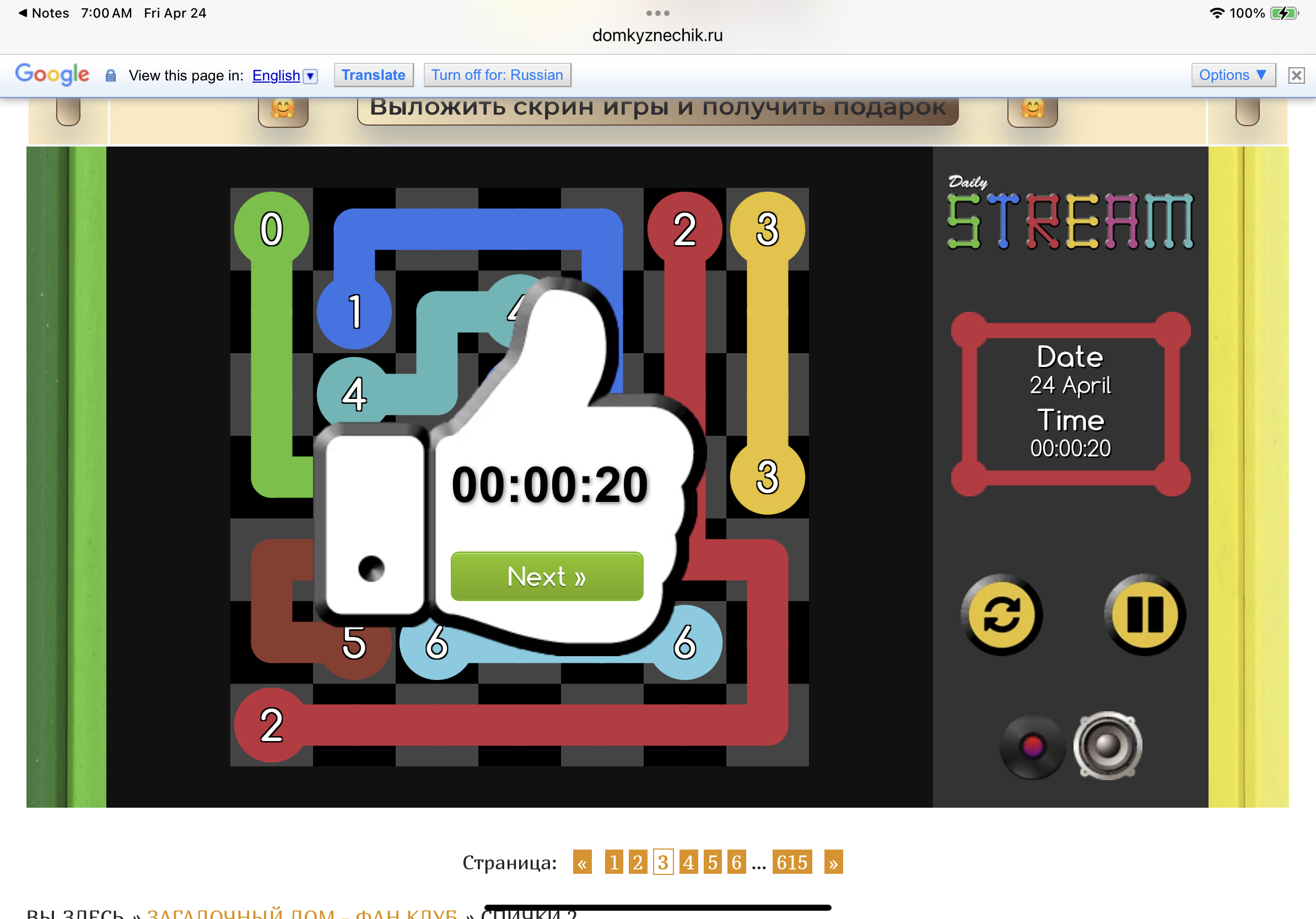Click the Translate button
1316x919 pixels.
click(x=373, y=75)
